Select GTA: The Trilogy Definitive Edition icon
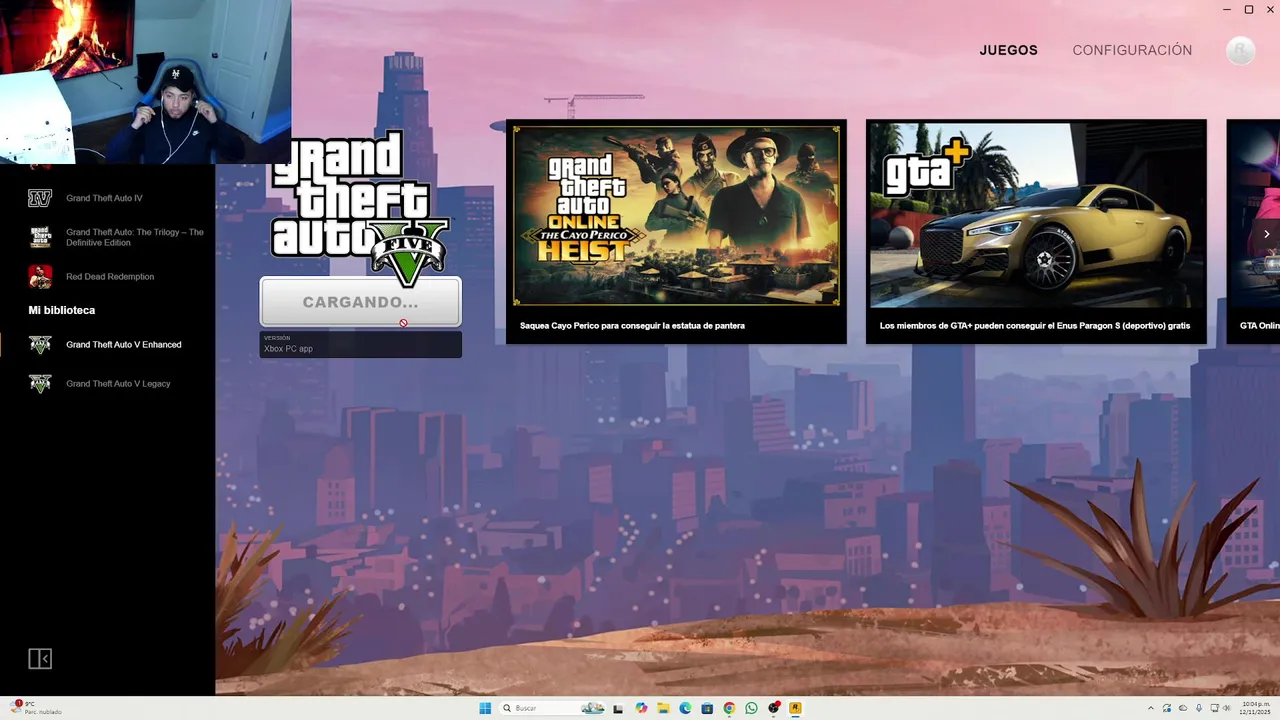Screen dimensions: 1280x720 tap(40, 237)
